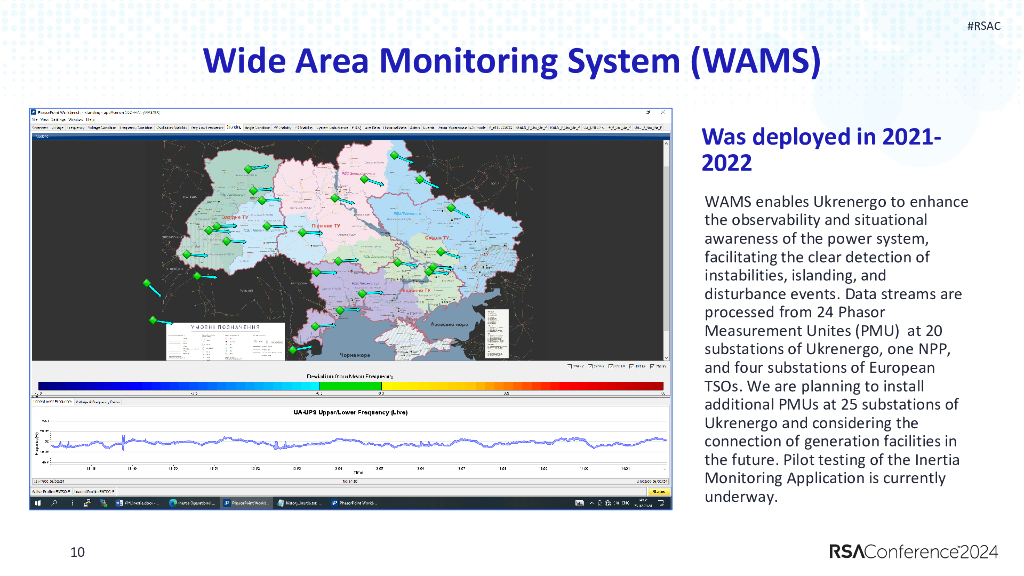
Task: Switch to the Voltage Condition tab
Action: [x=101, y=128]
